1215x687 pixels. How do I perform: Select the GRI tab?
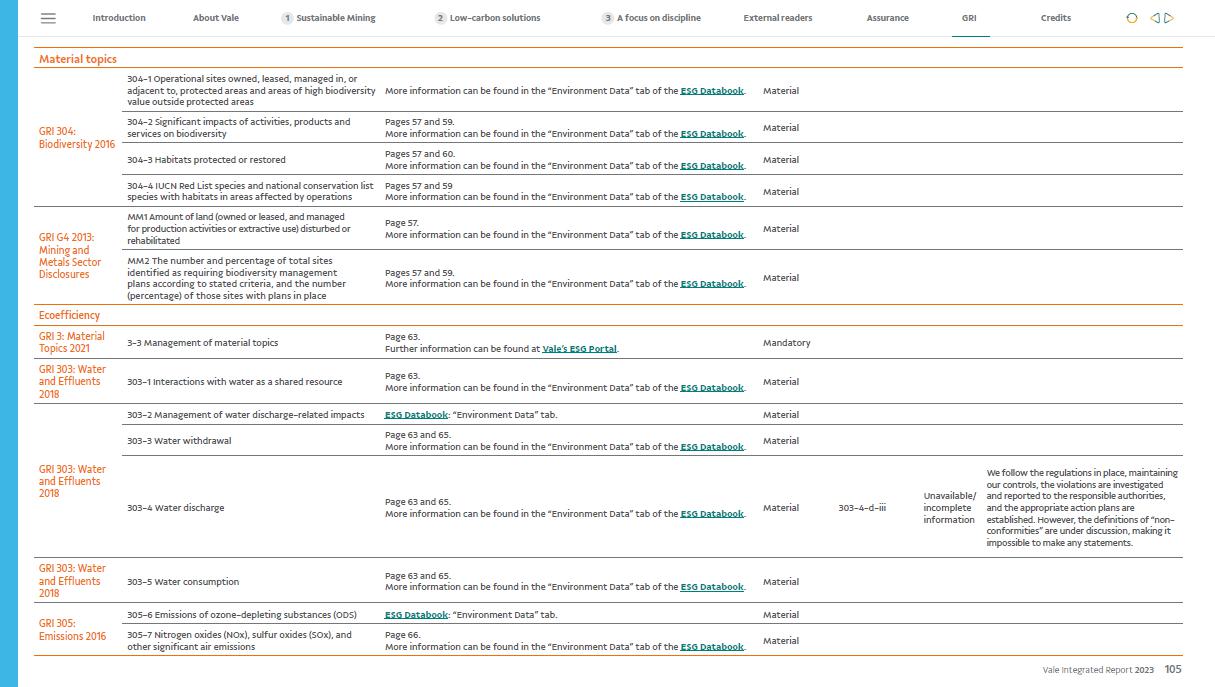click(969, 18)
